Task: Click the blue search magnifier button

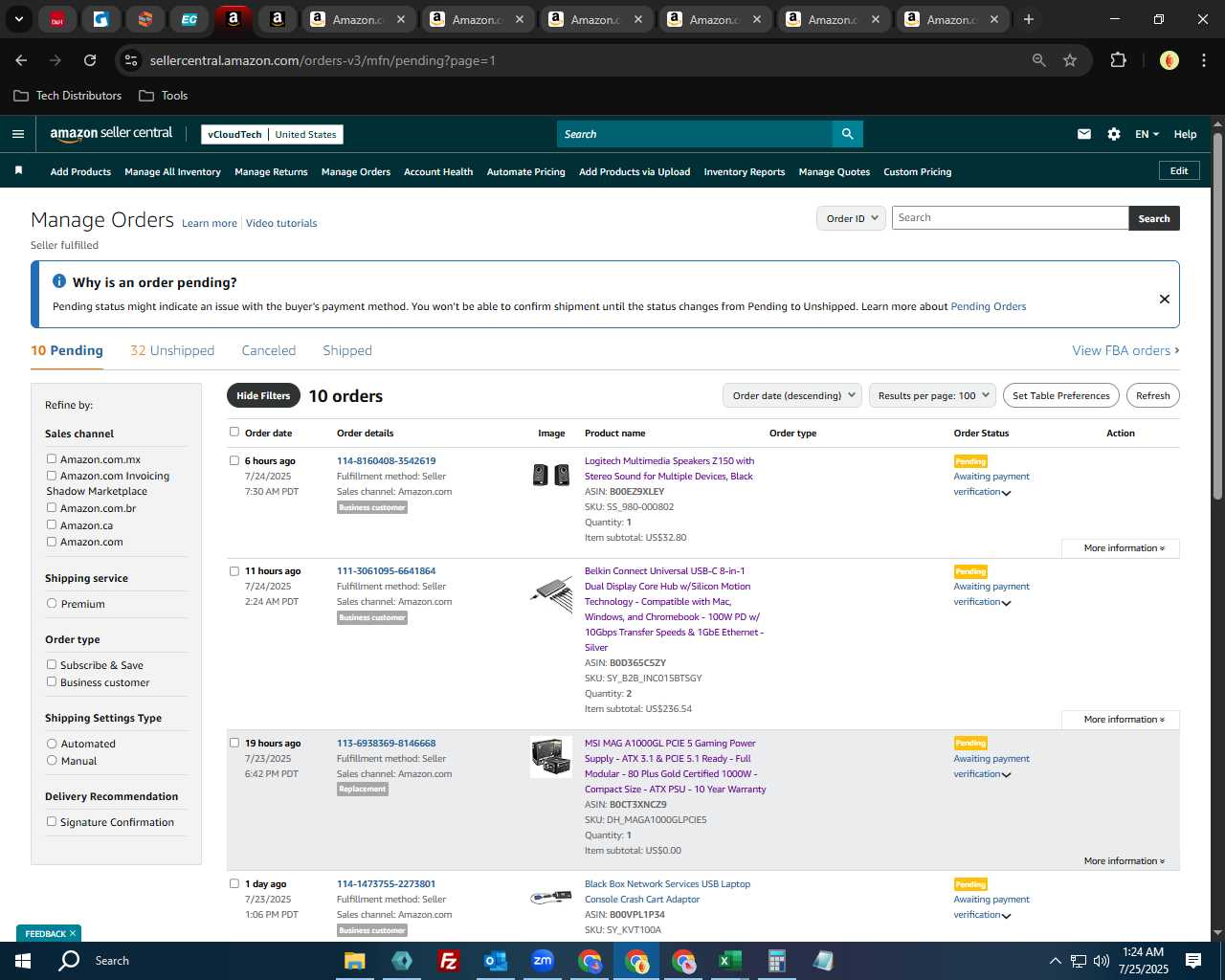Action: tap(847, 134)
